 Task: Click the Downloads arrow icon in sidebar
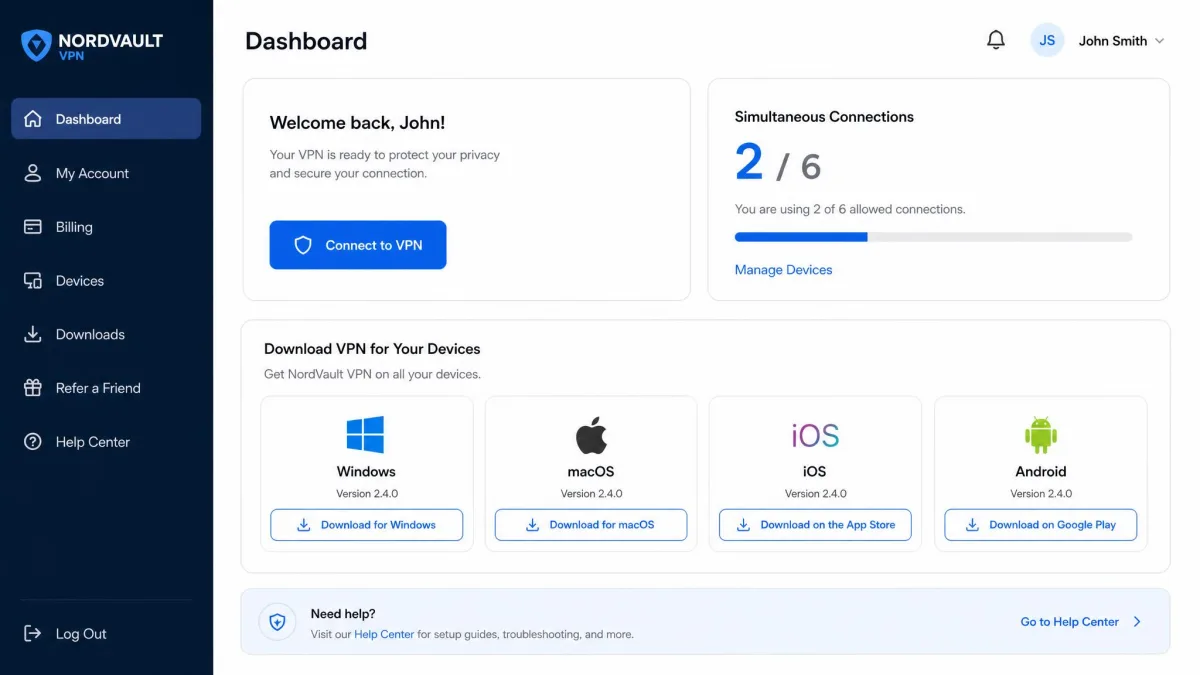[x=33, y=334]
